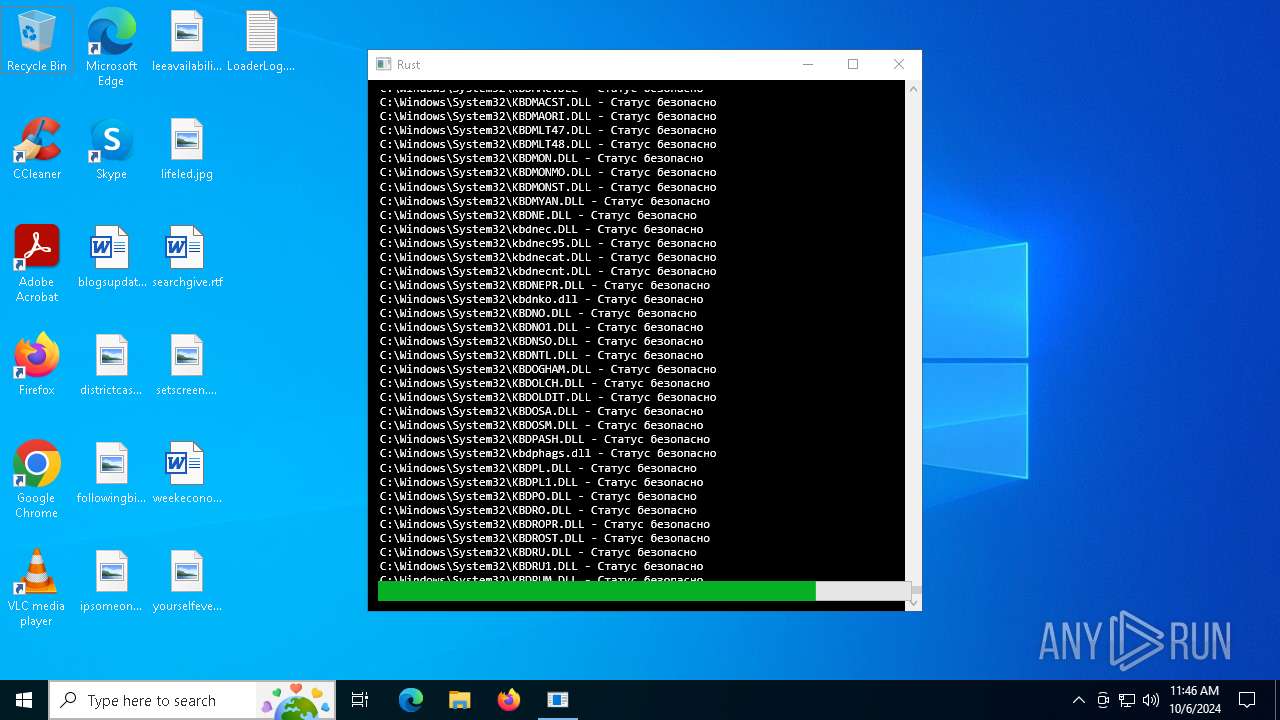This screenshot has width=1280, height=720.
Task: Click the KBDOGHAM.DLL log line
Action: pos(548,369)
